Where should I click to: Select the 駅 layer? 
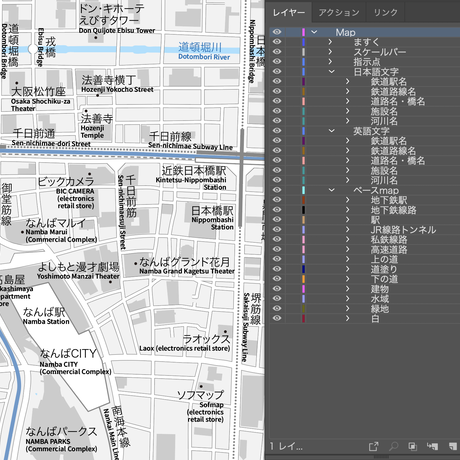click(375, 220)
